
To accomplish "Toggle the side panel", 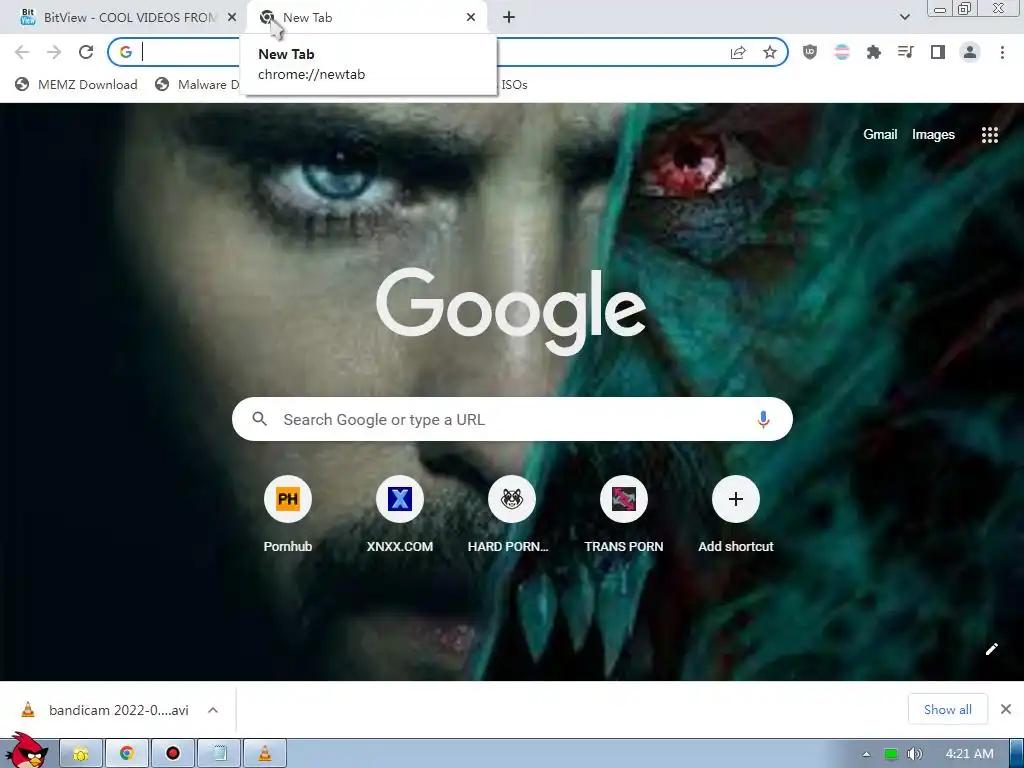I will click(x=938, y=52).
